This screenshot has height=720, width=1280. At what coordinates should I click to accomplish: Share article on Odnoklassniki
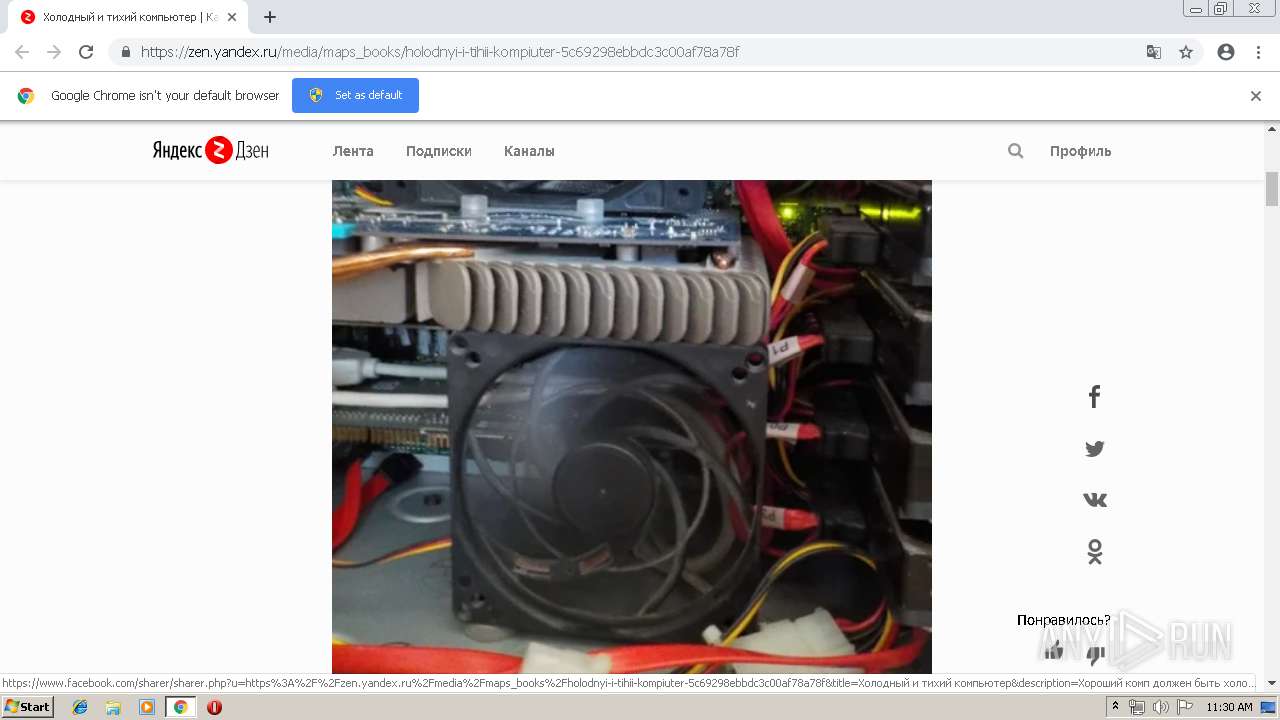pyautogui.click(x=1095, y=552)
